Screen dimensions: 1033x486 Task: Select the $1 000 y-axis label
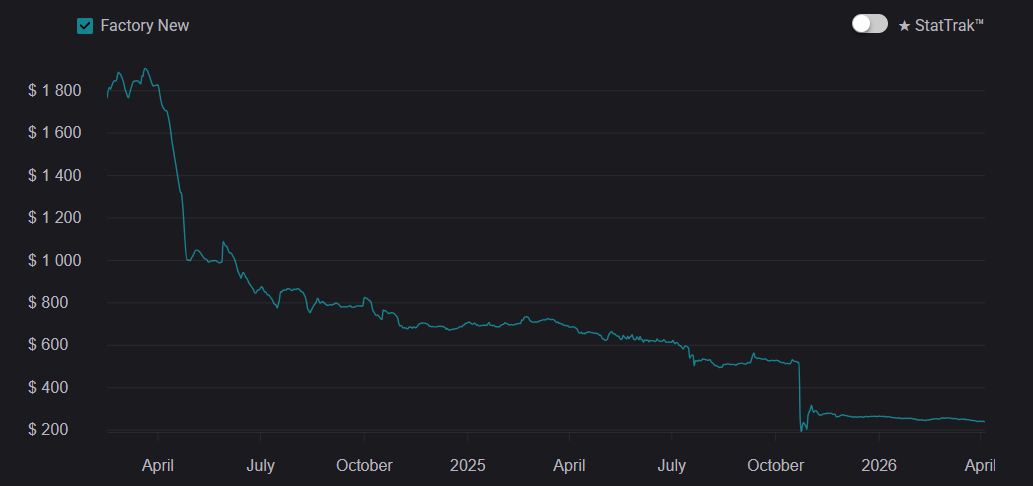pyautogui.click(x=54, y=261)
